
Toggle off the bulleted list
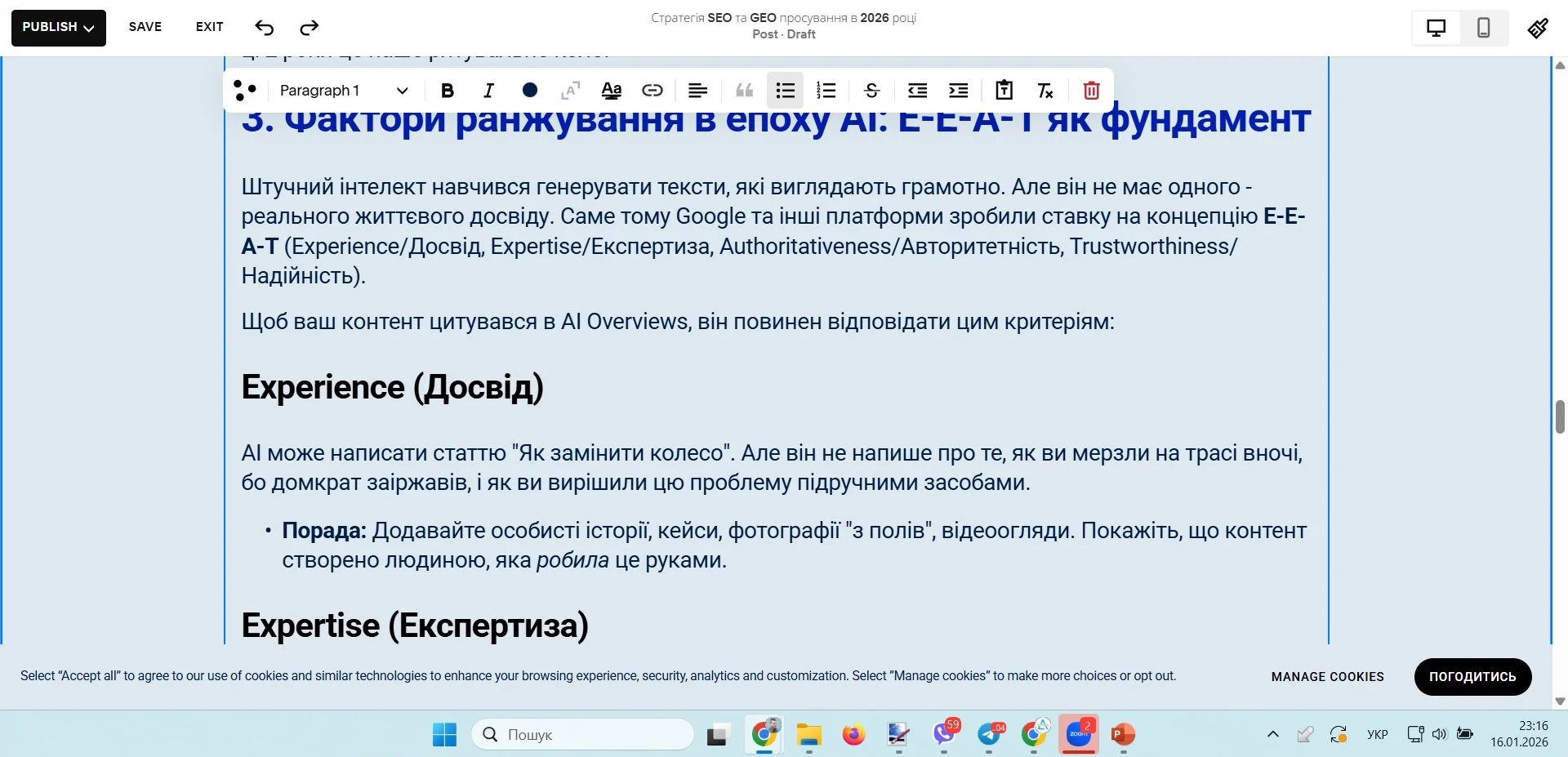784,91
